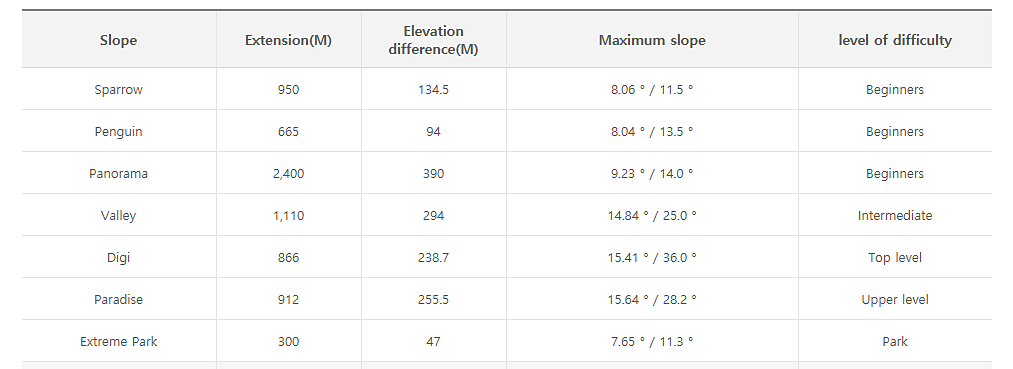
Task: Select the Digi slope name cell
Action: [x=118, y=258]
